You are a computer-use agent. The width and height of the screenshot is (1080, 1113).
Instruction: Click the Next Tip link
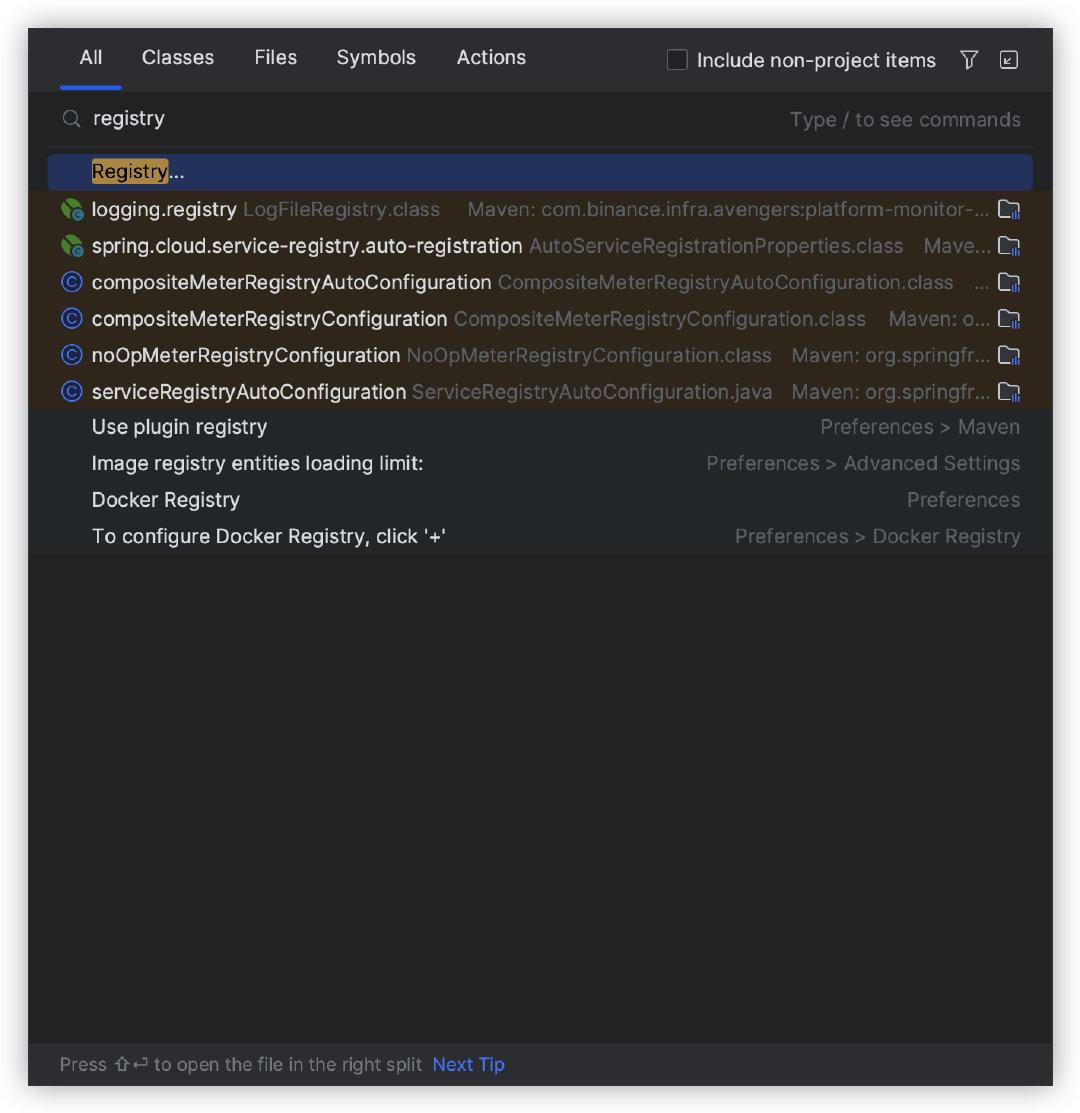(x=468, y=1065)
